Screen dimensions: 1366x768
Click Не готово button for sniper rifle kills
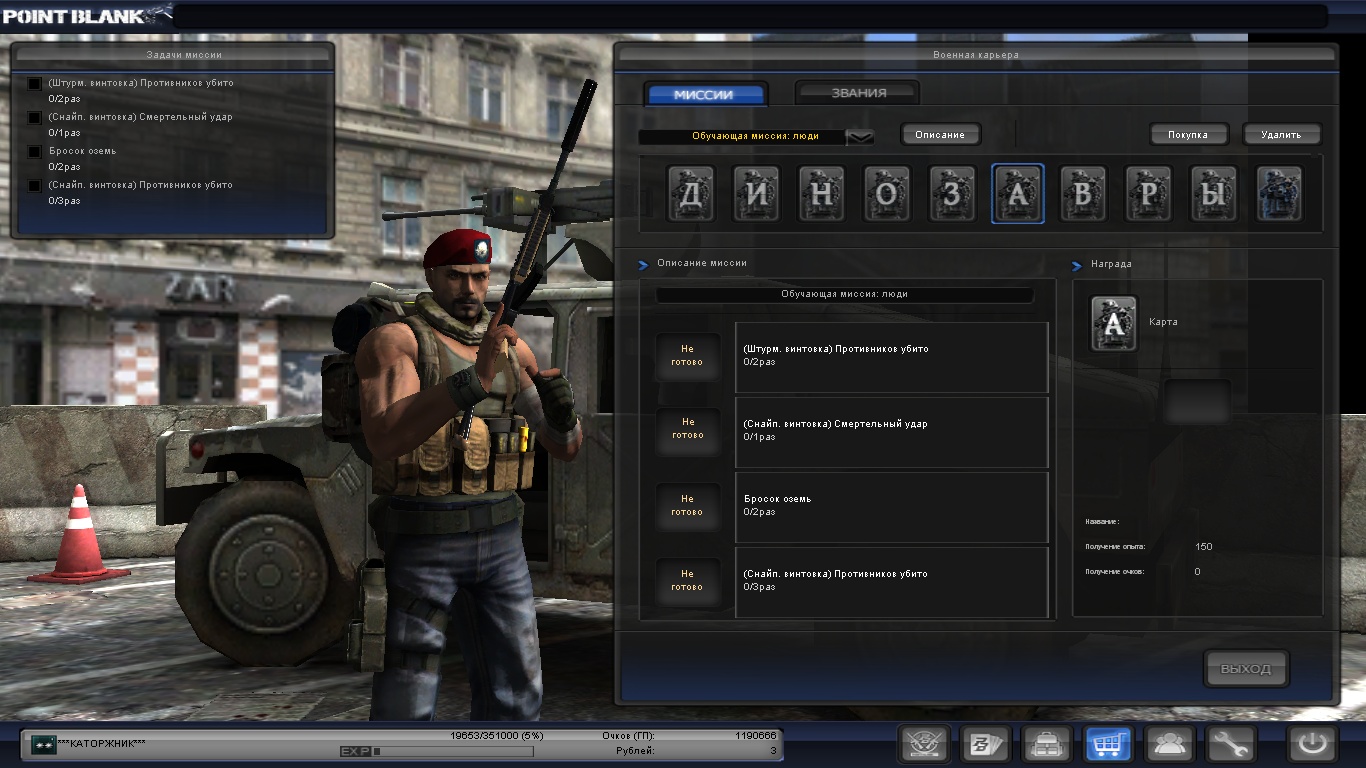[687, 580]
